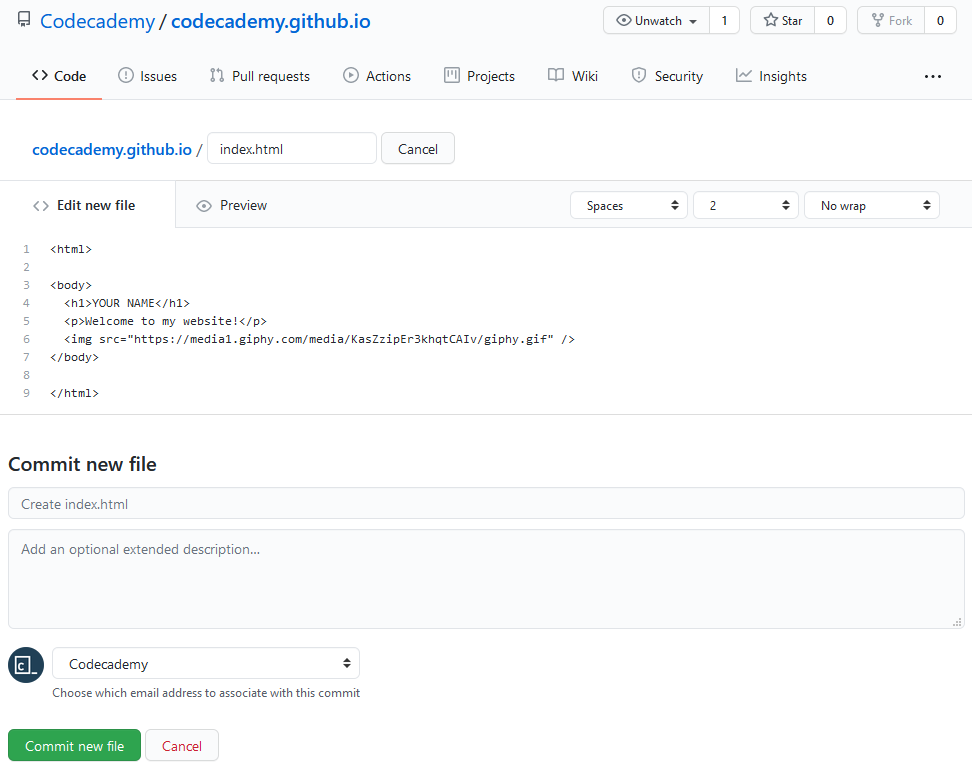The width and height of the screenshot is (972, 768).
Task: Go to the Actions tab
Action: point(377,76)
